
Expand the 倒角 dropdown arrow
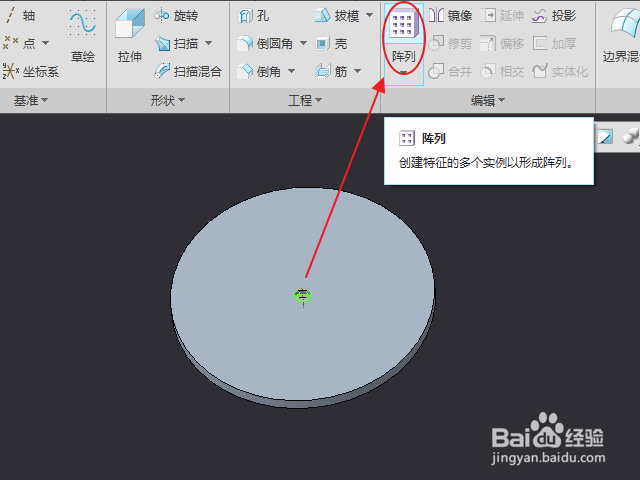coord(291,71)
